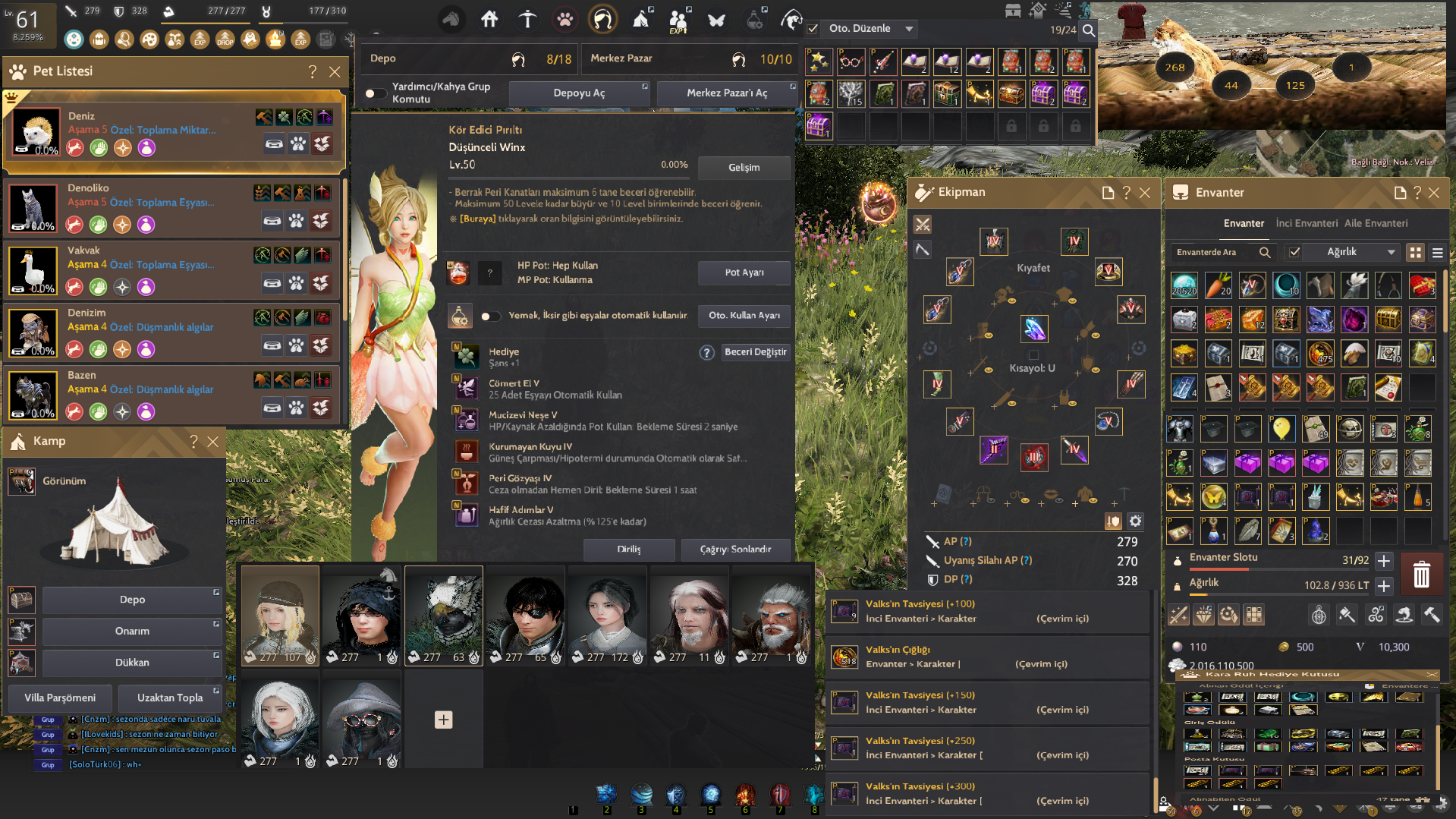Open the Pet Listesi help question mark
The width and height of the screenshot is (1456, 819).
click(312, 71)
